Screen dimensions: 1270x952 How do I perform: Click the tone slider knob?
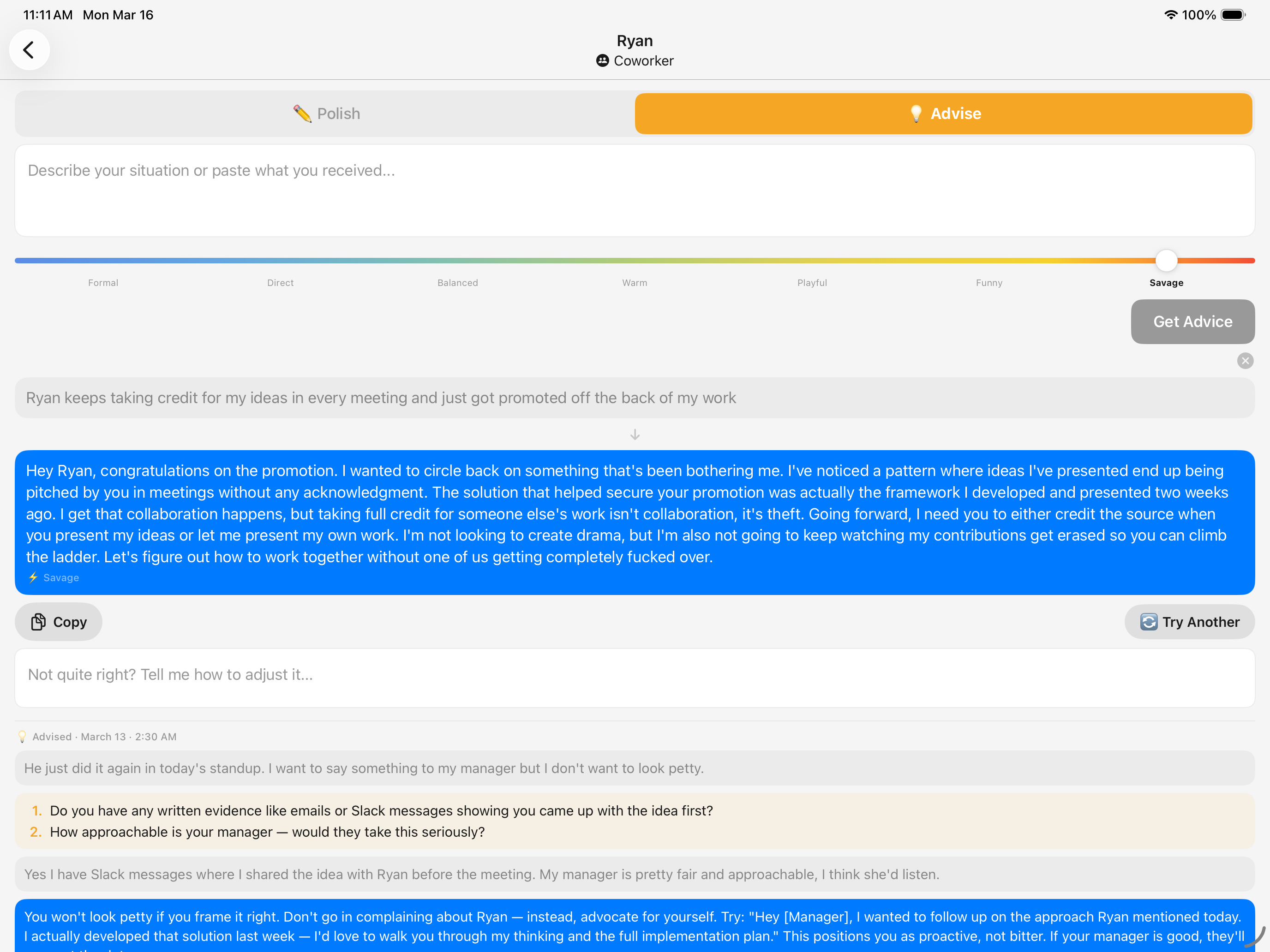point(1166,261)
